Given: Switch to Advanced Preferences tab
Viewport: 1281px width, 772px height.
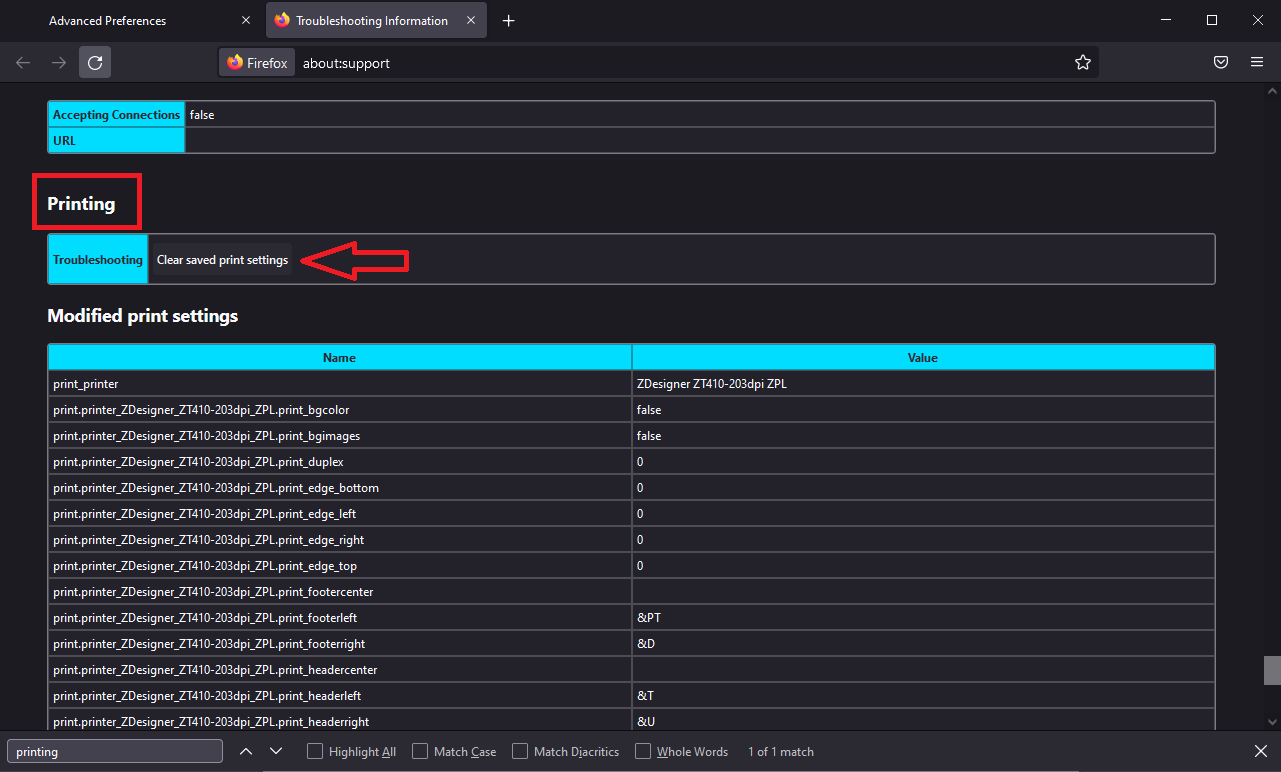Looking at the screenshot, I should pyautogui.click(x=133, y=21).
